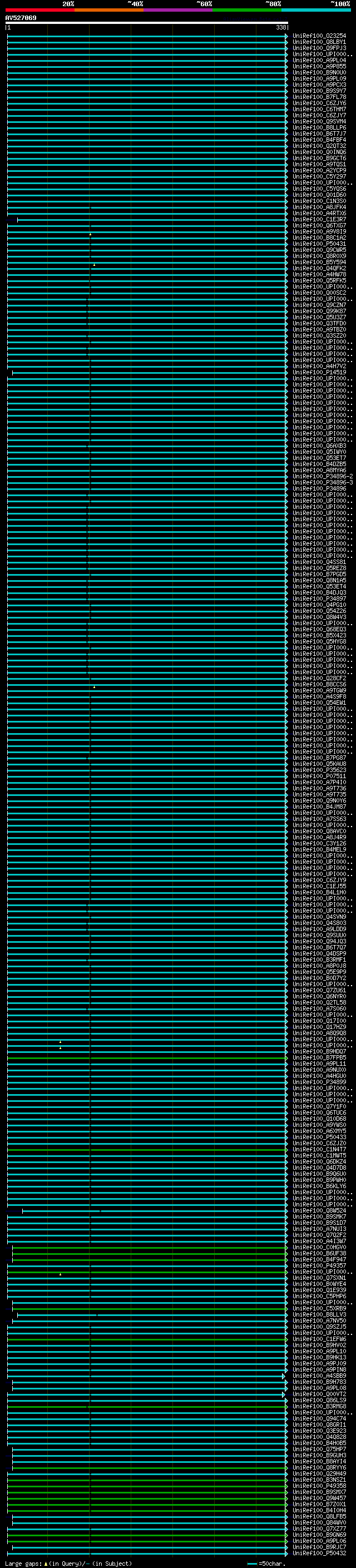The image size is (356, 1568).
Task: Select label UniRef100_Q8AVC0
Action: [x=319, y=832]
